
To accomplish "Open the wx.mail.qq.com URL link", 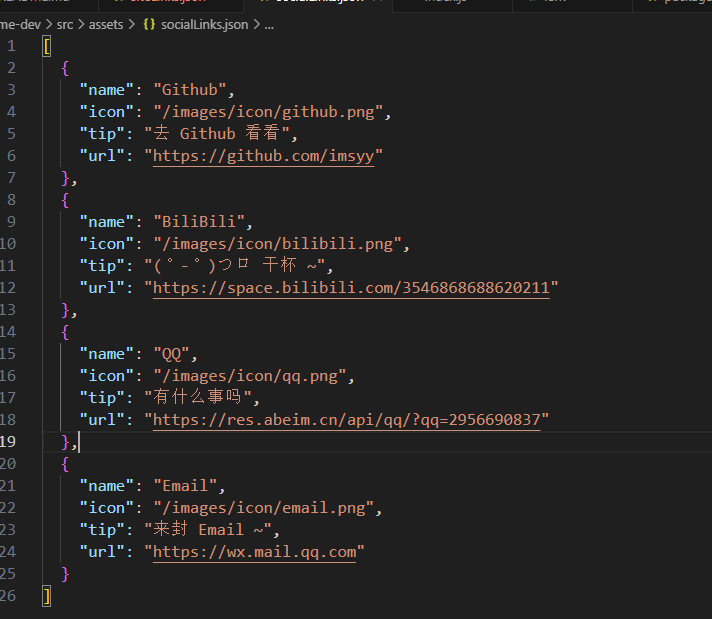I will click(255, 552).
